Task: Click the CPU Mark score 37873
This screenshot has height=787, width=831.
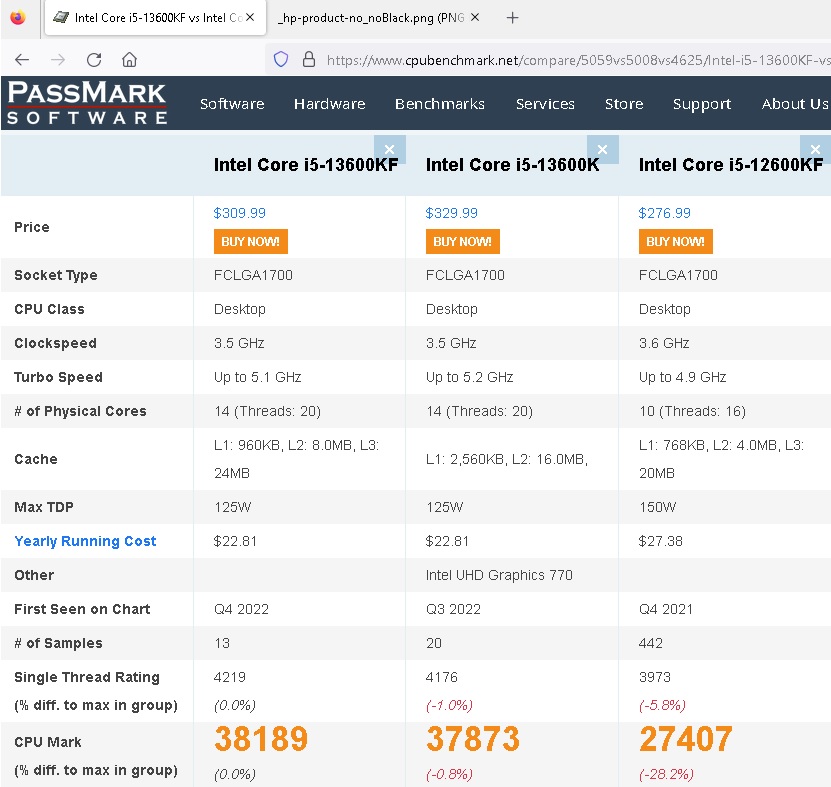Action: (473, 739)
